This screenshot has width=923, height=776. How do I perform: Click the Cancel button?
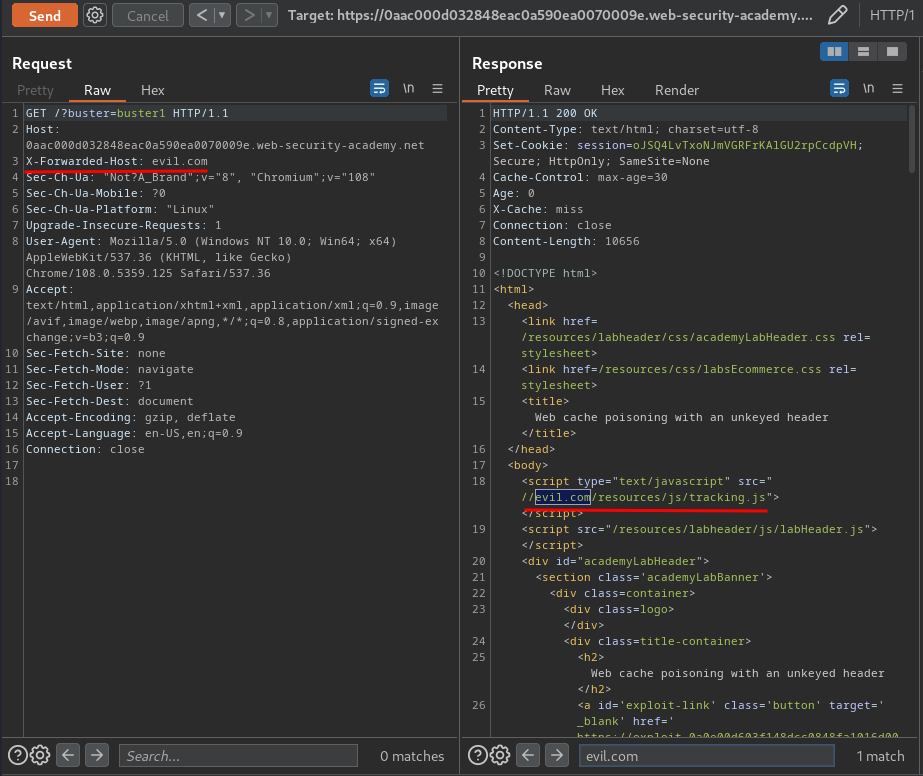(x=148, y=15)
